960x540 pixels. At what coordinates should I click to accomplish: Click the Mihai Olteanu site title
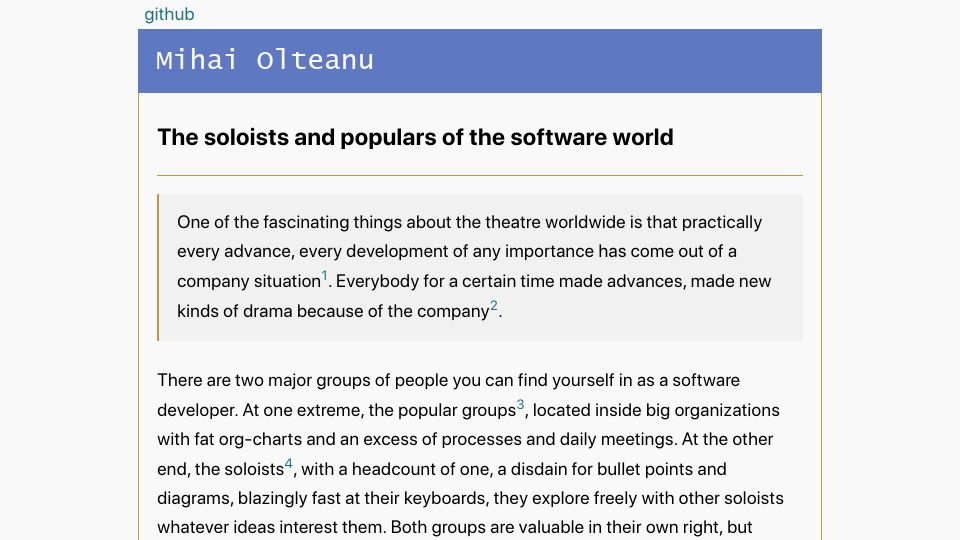264,61
